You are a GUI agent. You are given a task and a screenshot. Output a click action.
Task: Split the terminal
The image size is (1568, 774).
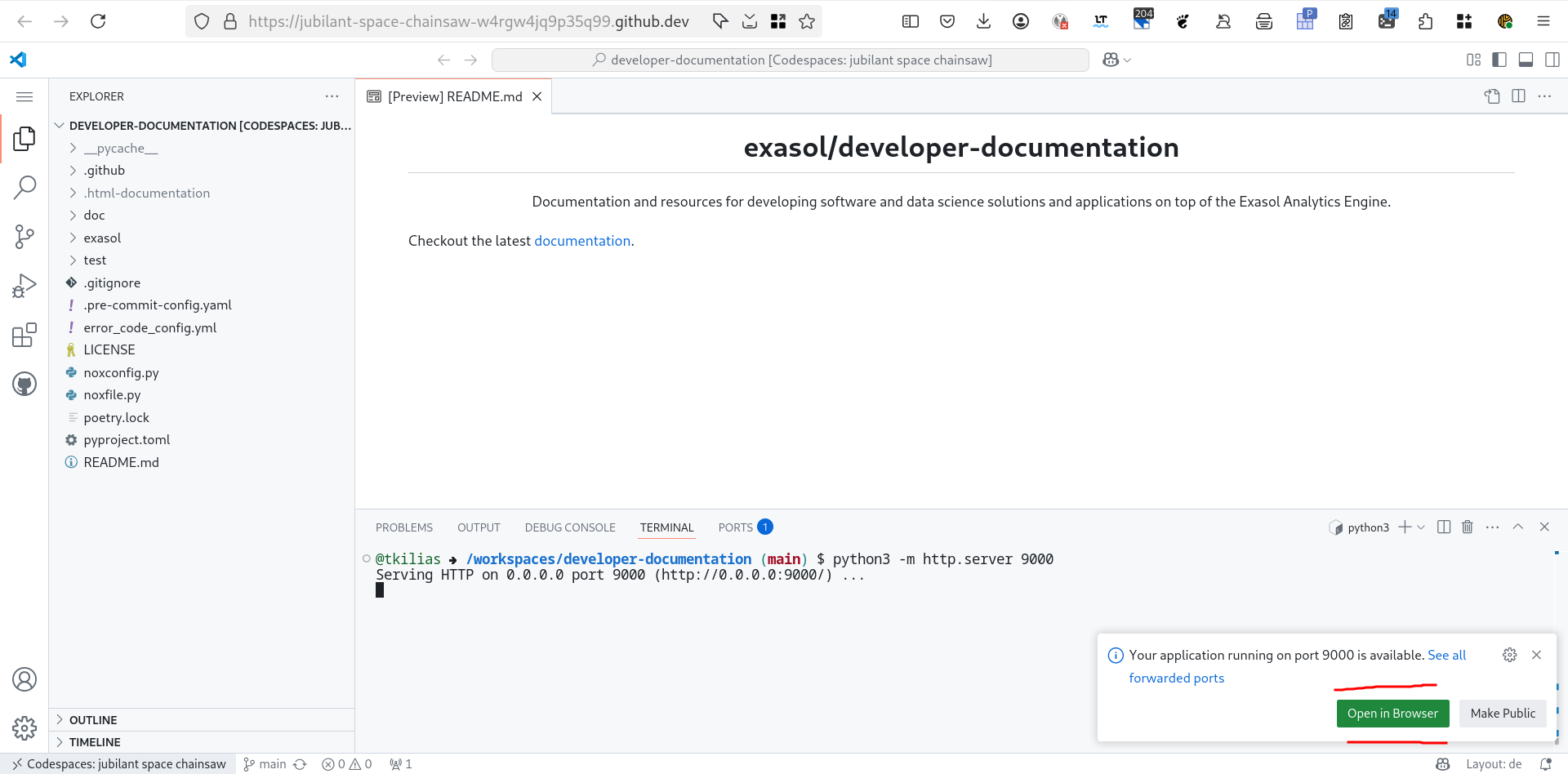[x=1444, y=527]
